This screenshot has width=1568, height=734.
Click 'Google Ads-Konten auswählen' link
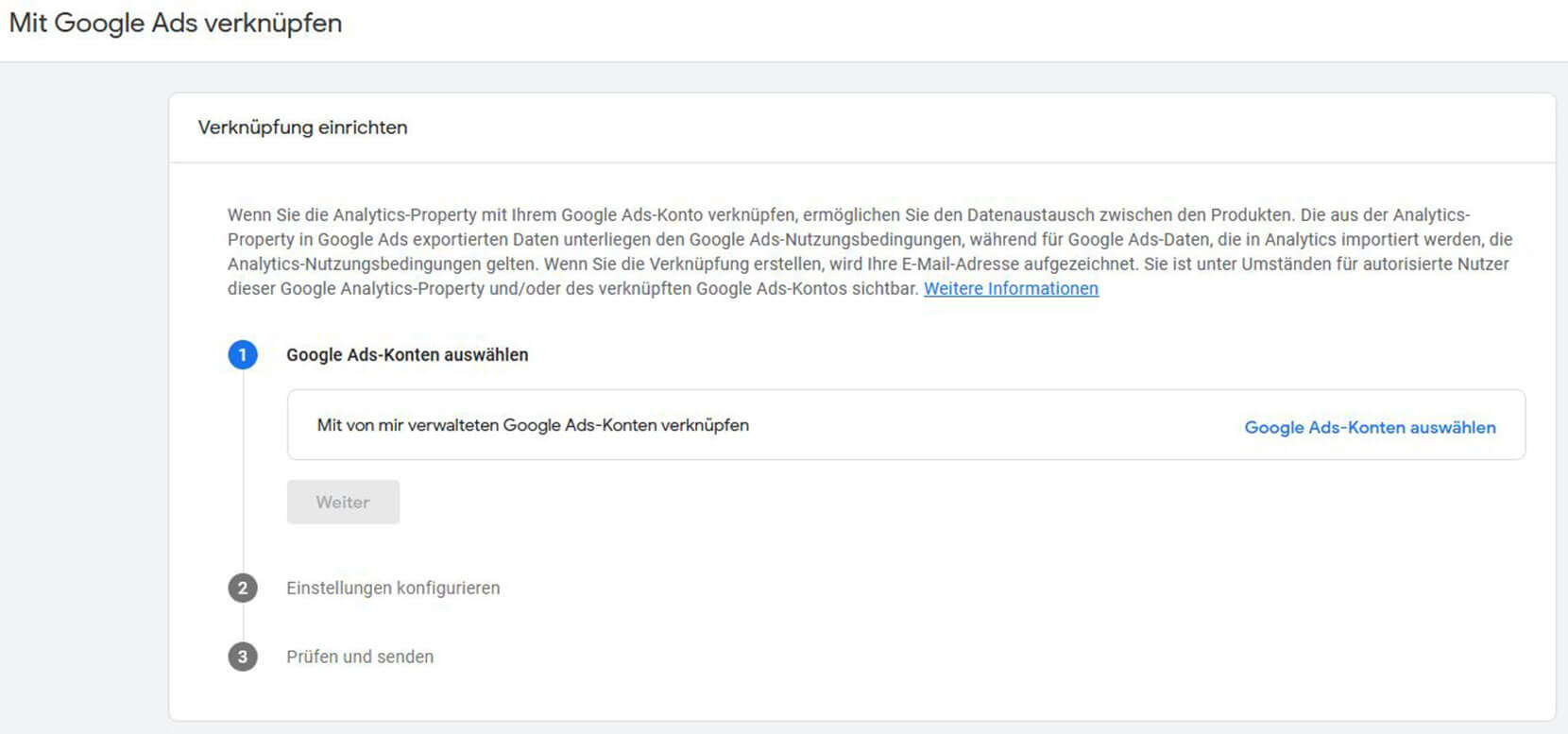1370,427
